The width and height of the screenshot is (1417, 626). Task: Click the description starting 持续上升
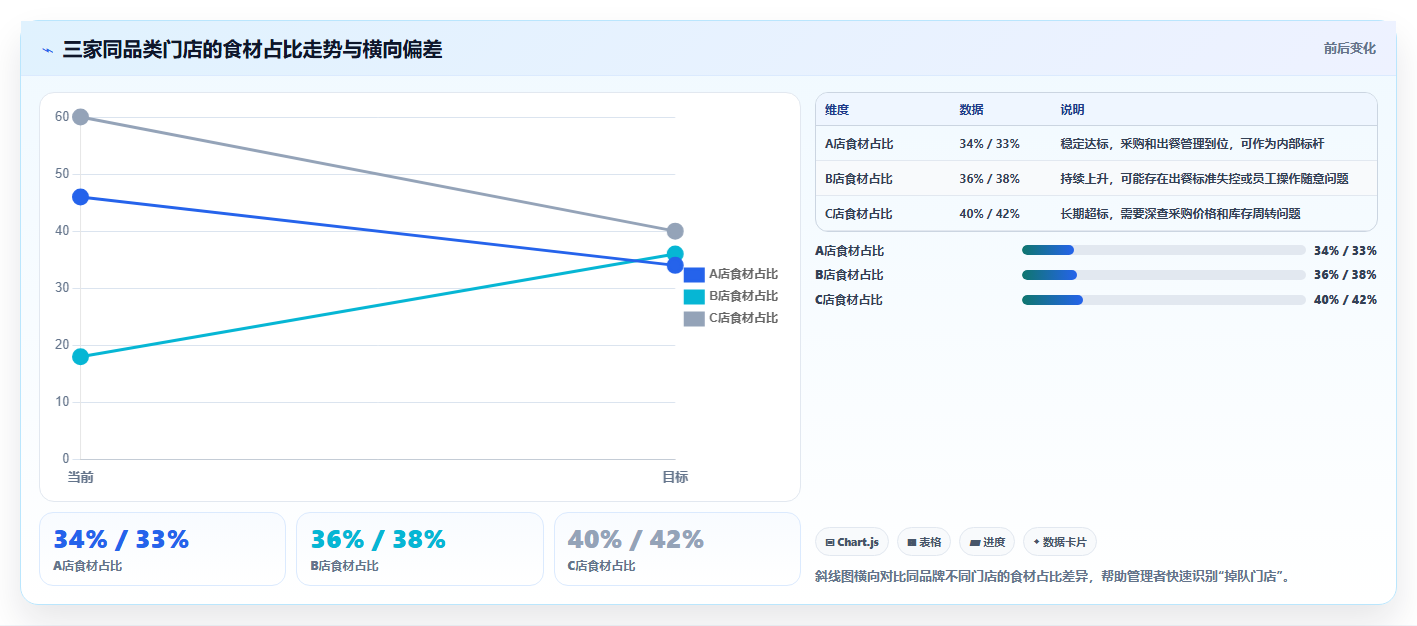point(1204,179)
